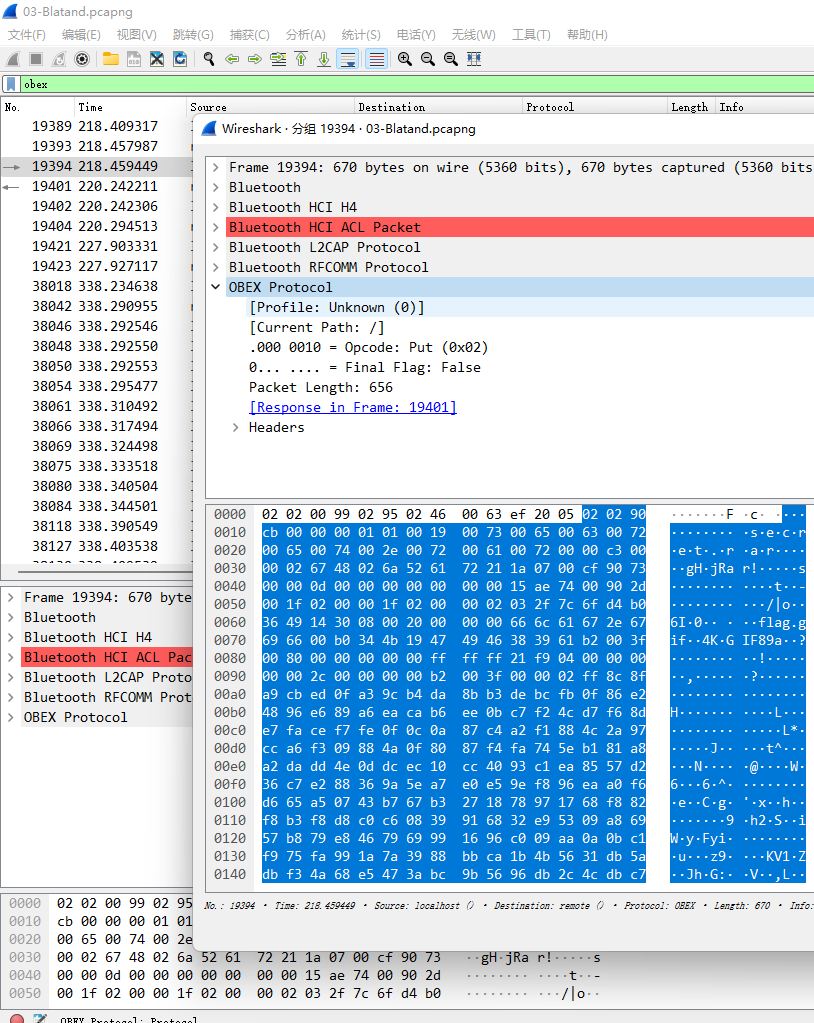Open the 文件(F) menu

click(27, 35)
